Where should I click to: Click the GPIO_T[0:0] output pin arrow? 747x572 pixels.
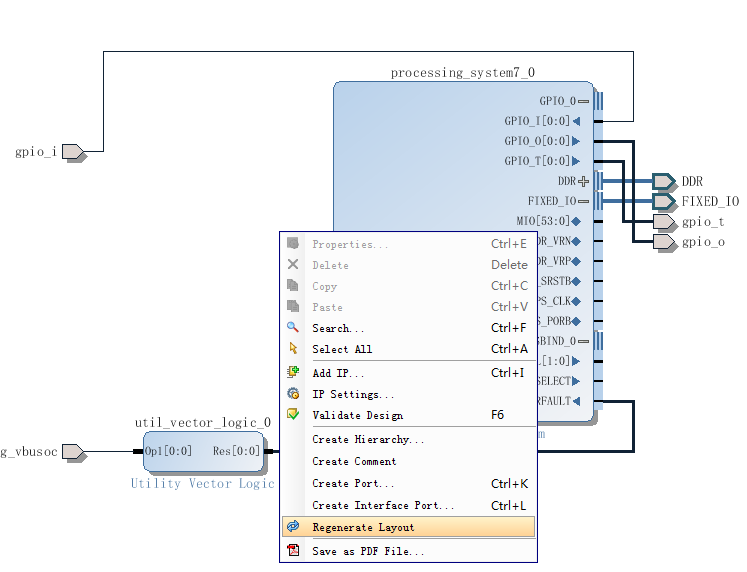576,161
